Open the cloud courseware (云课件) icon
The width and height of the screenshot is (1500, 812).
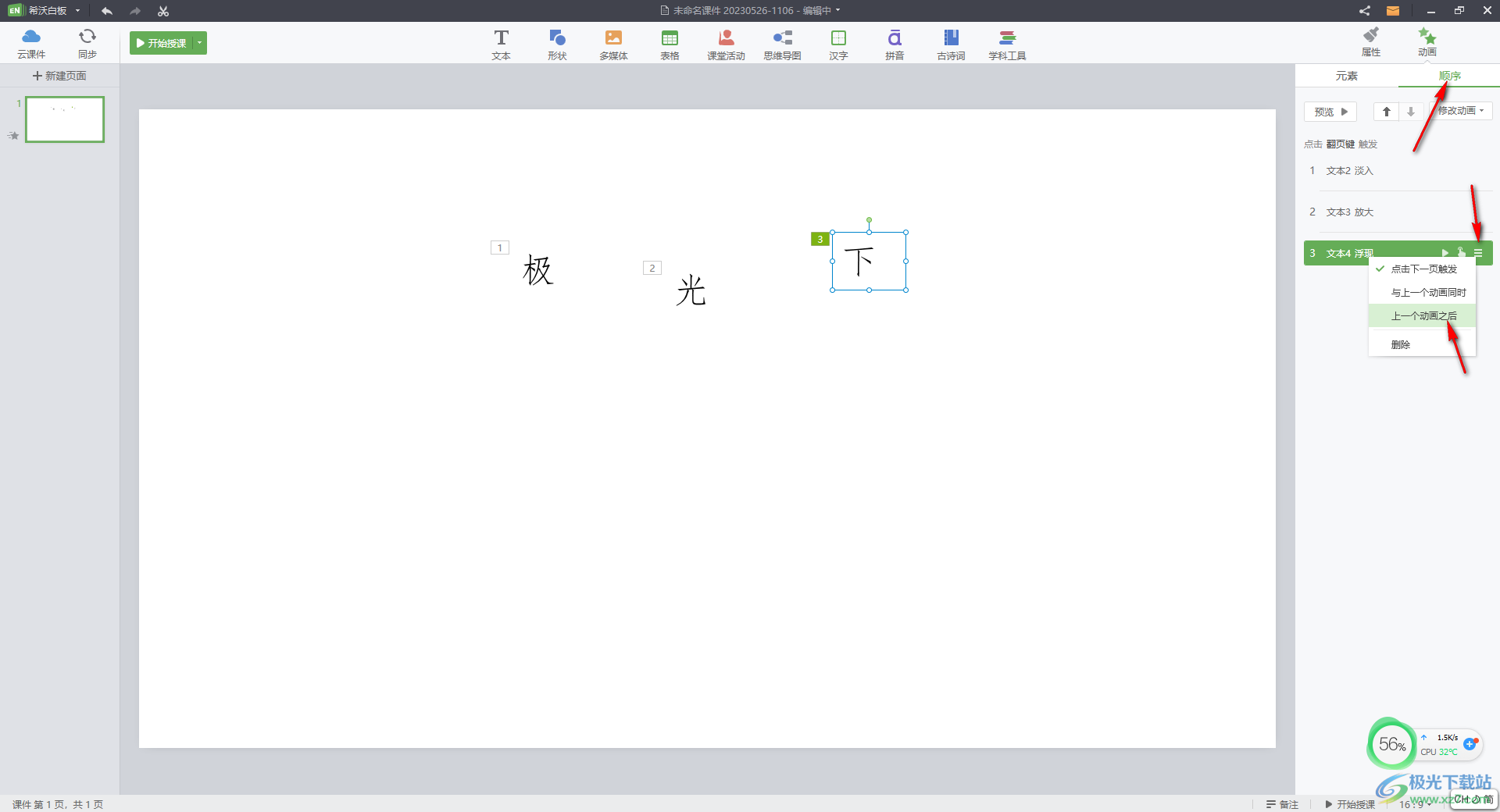[x=31, y=43]
